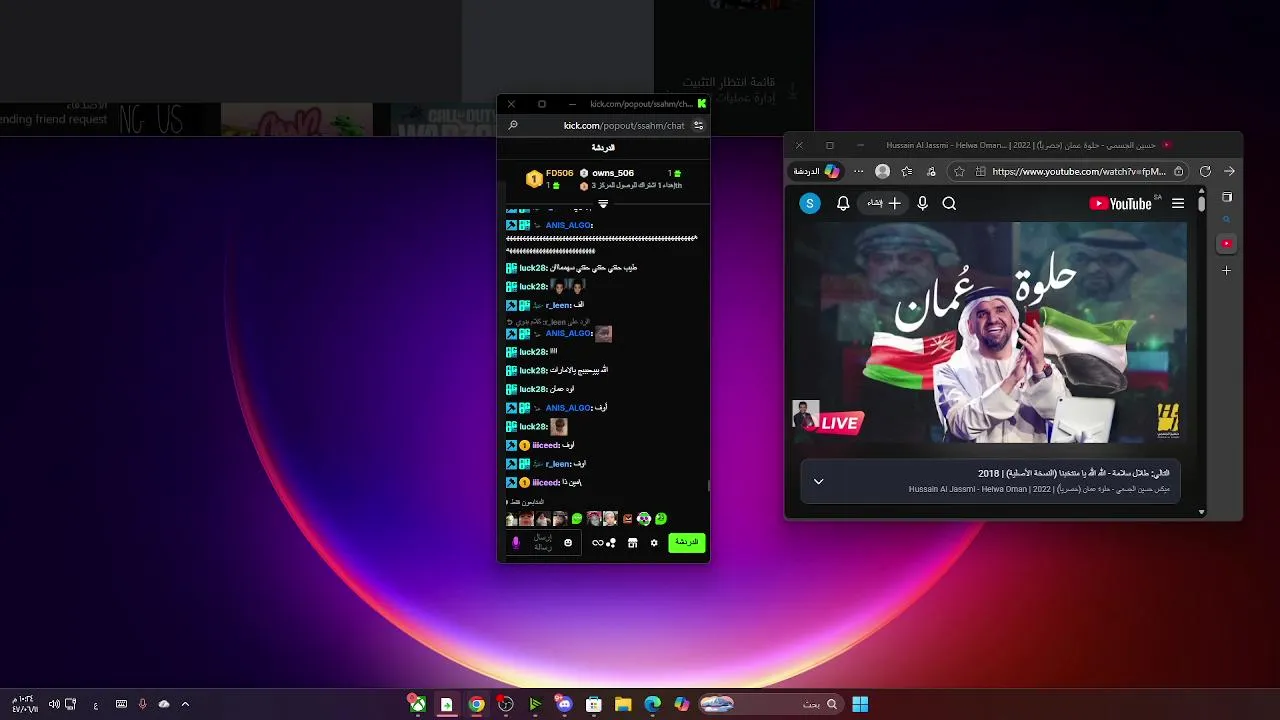Click the music note media icon in Edge toolbar
The height and width of the screenshot is (720, 1280).
pyautogui.click(x=931, y=172)
